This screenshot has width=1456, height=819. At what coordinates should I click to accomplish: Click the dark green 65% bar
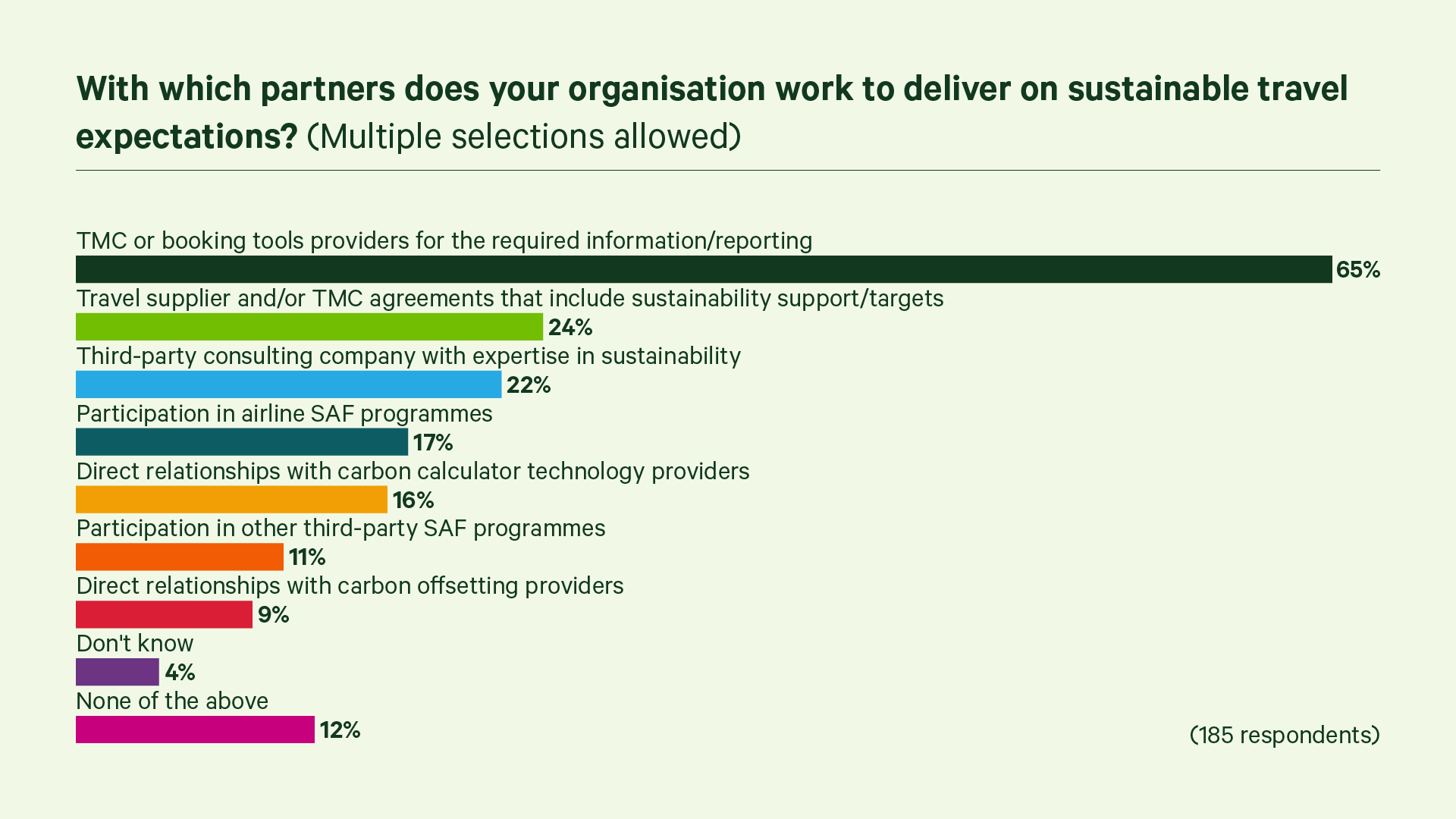coord(704,269)
